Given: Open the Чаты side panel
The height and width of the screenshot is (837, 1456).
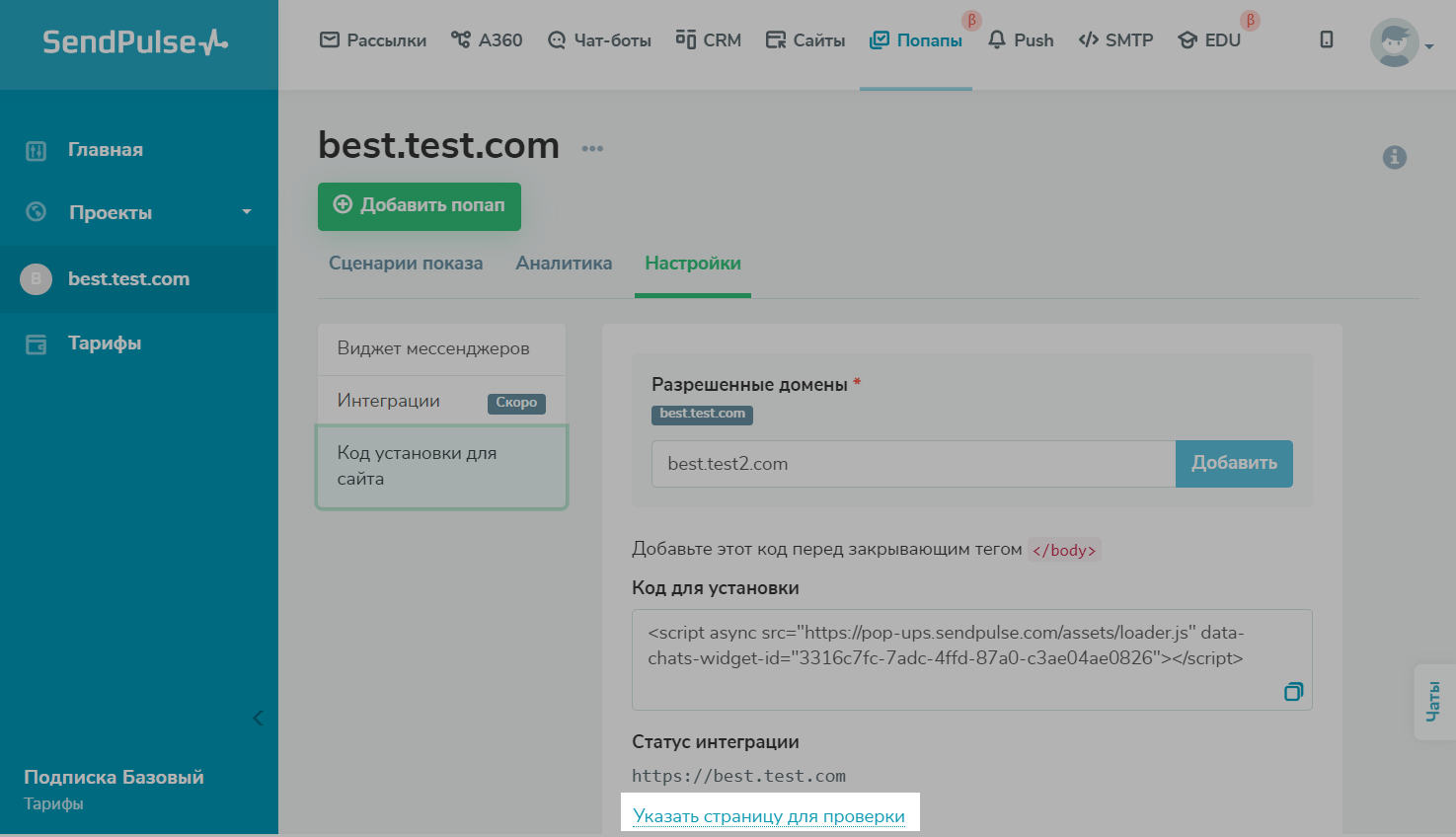Looking at the screenshot, I should tap(1433, 701).
